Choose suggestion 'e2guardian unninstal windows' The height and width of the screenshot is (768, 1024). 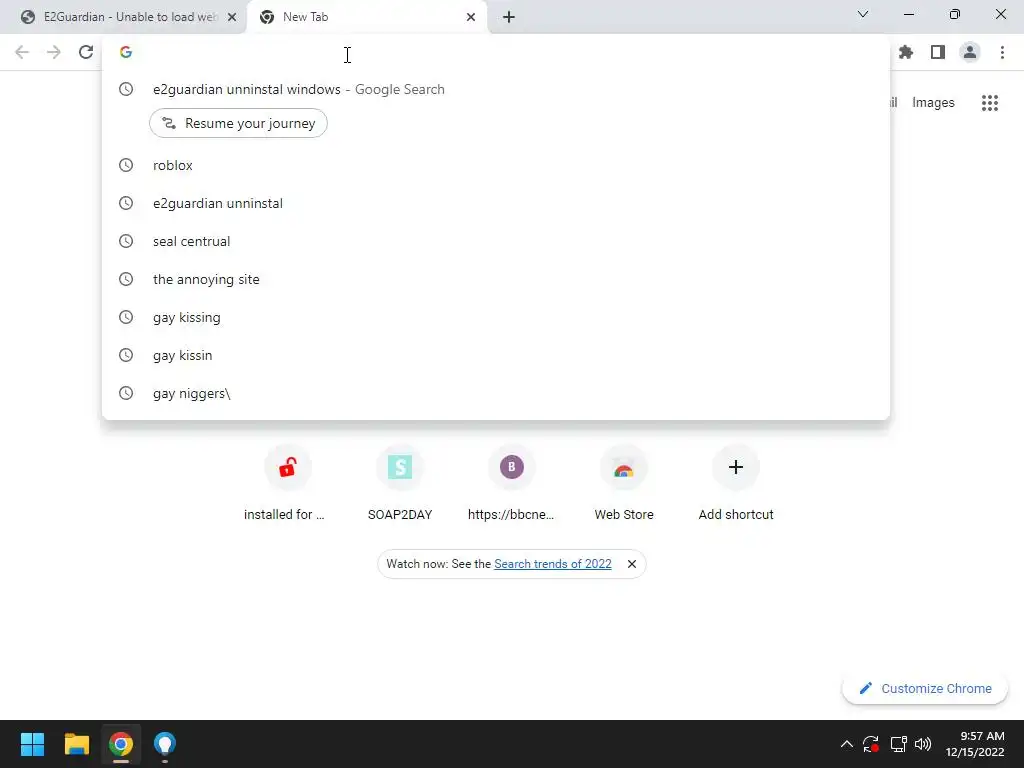496,89
